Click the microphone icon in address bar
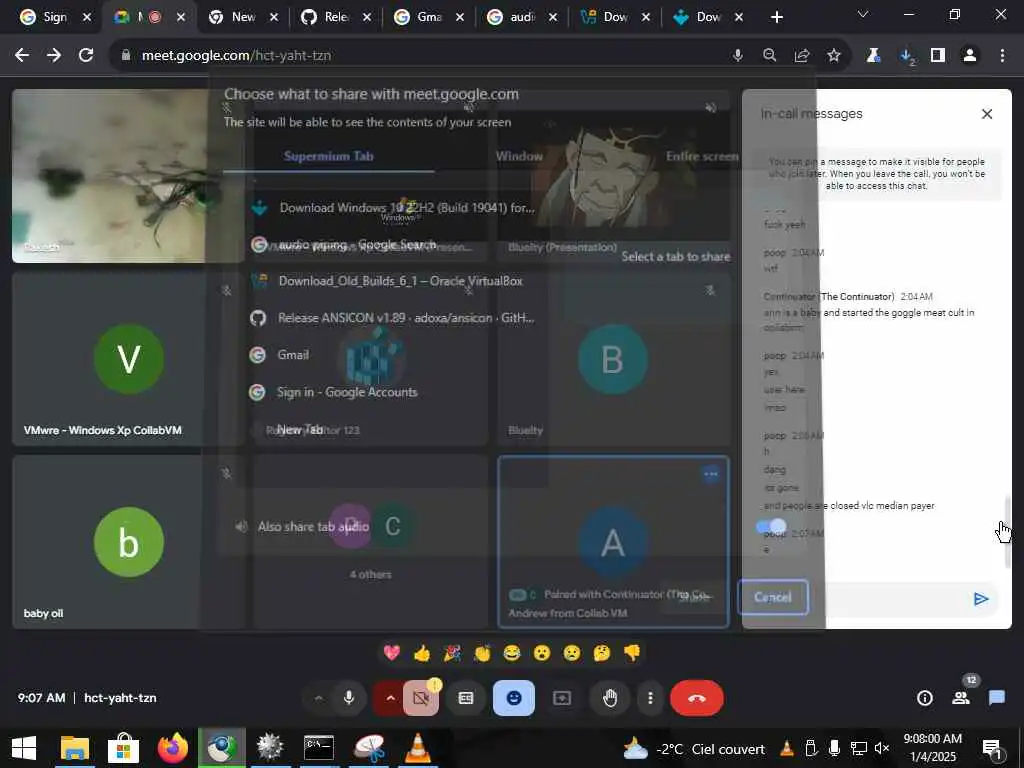This screenshot has width=1024, height=768. point(738,56)
